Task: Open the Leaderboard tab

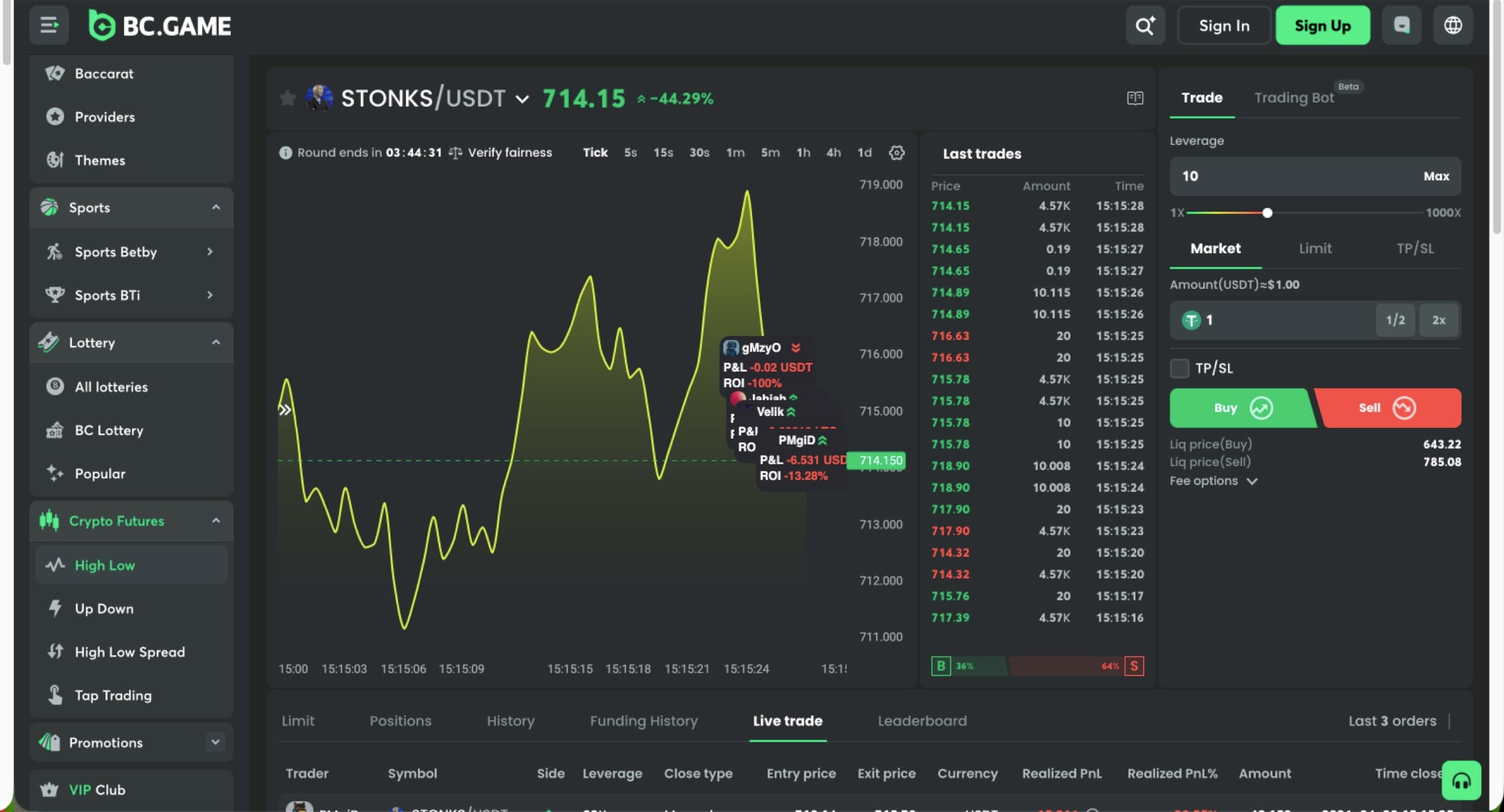Action: click(922, 721)
